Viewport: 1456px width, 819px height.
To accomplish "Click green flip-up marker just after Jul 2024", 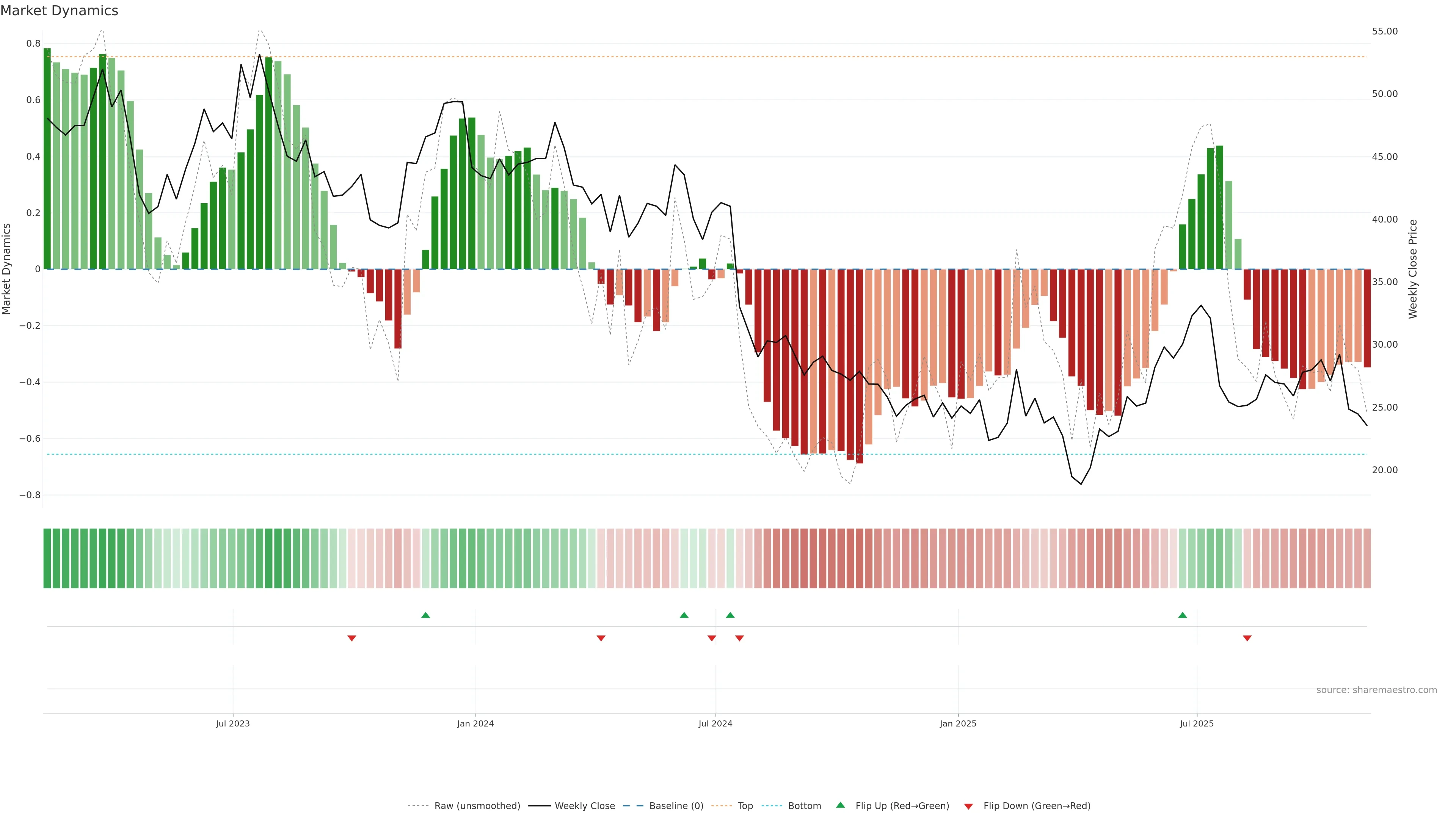I will (x=730, y=615).
